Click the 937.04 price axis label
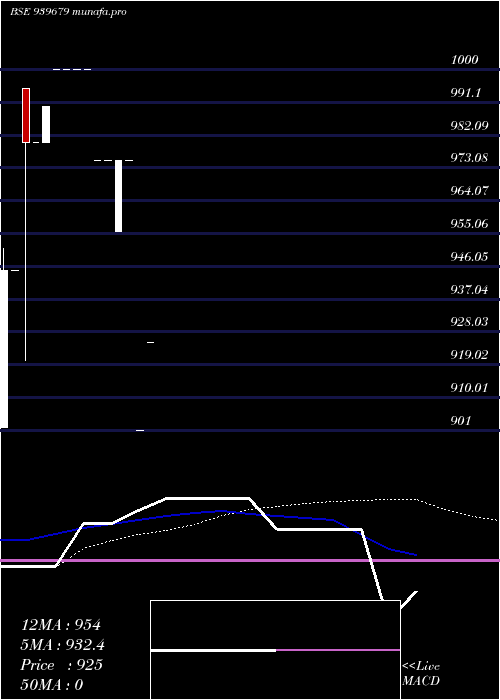Viewport: 500px width, 700px height. tap(469, 290)
